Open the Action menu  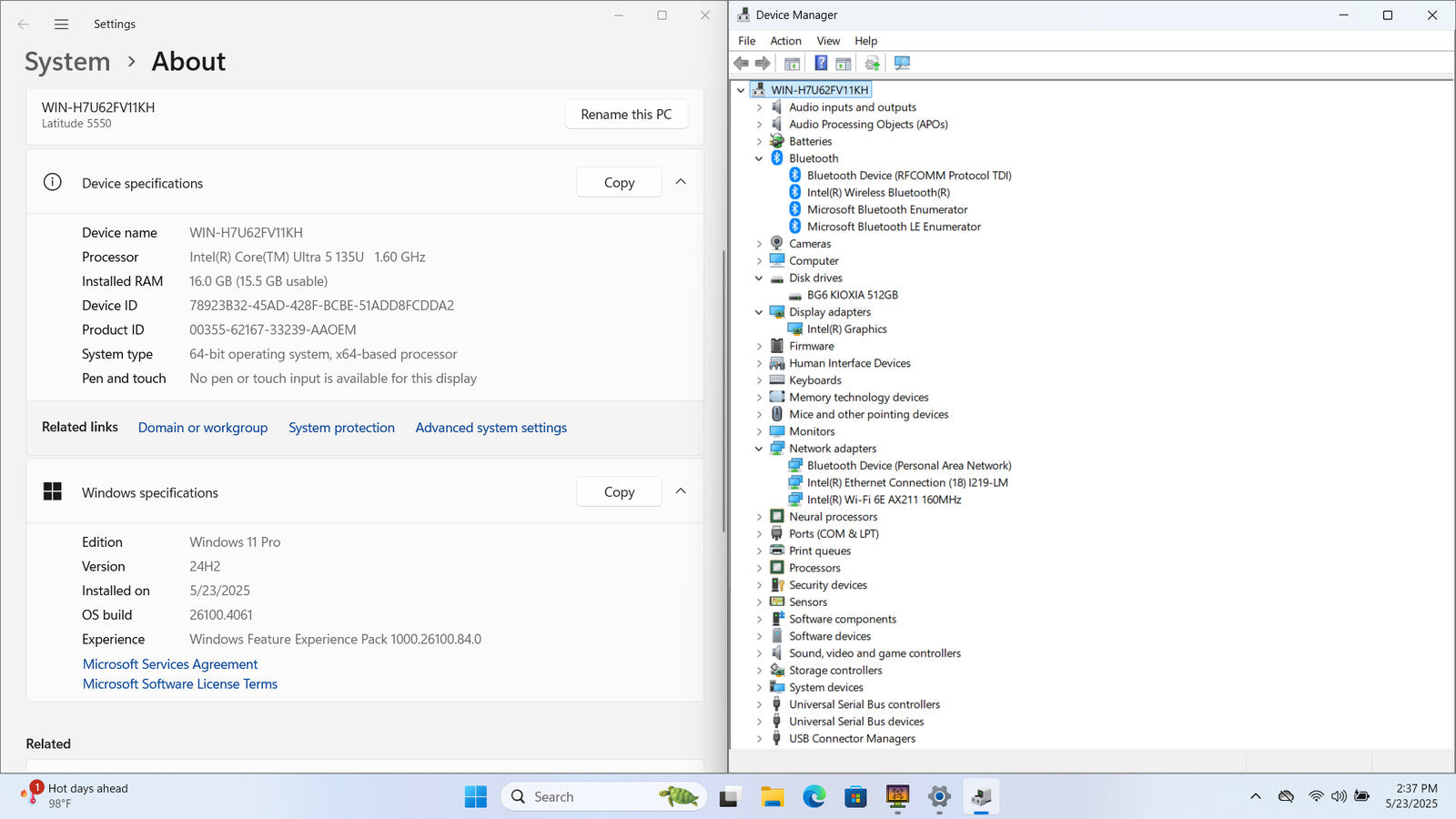click(x=785, y=41)
